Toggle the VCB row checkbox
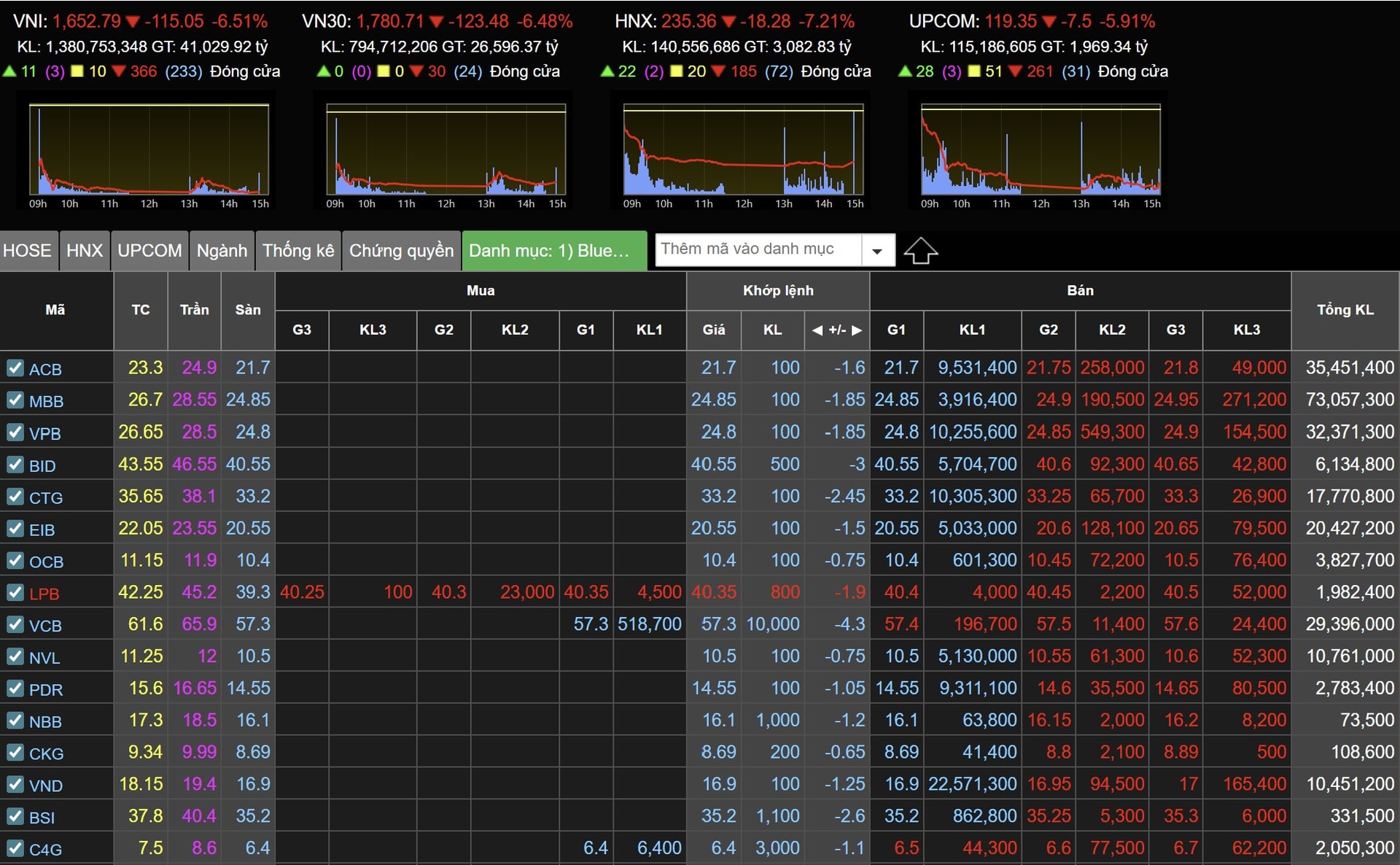1400x865 pixels. coord(15,624)
